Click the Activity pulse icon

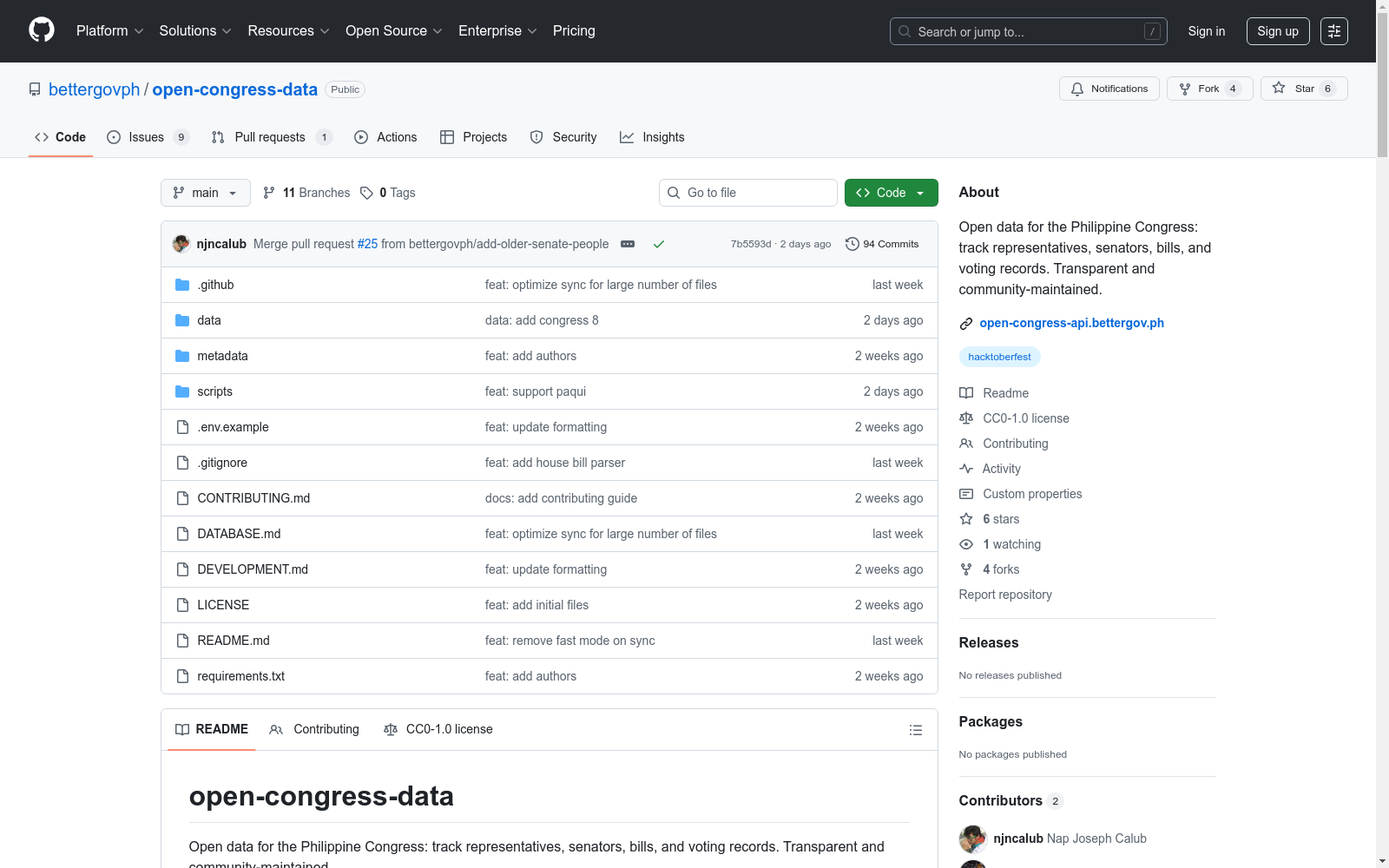(x=966, y=469)
